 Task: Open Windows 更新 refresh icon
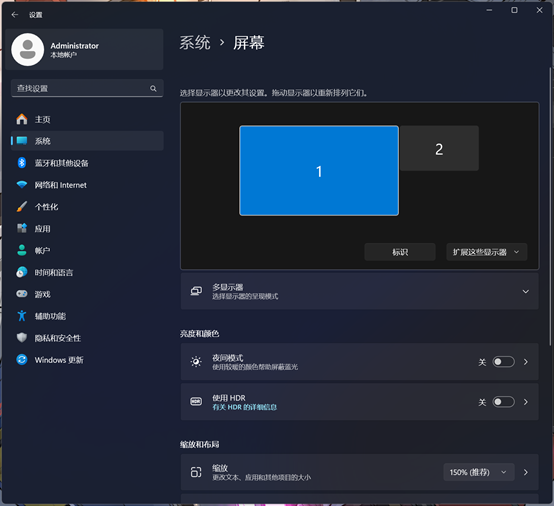click(x=22, y=359)
